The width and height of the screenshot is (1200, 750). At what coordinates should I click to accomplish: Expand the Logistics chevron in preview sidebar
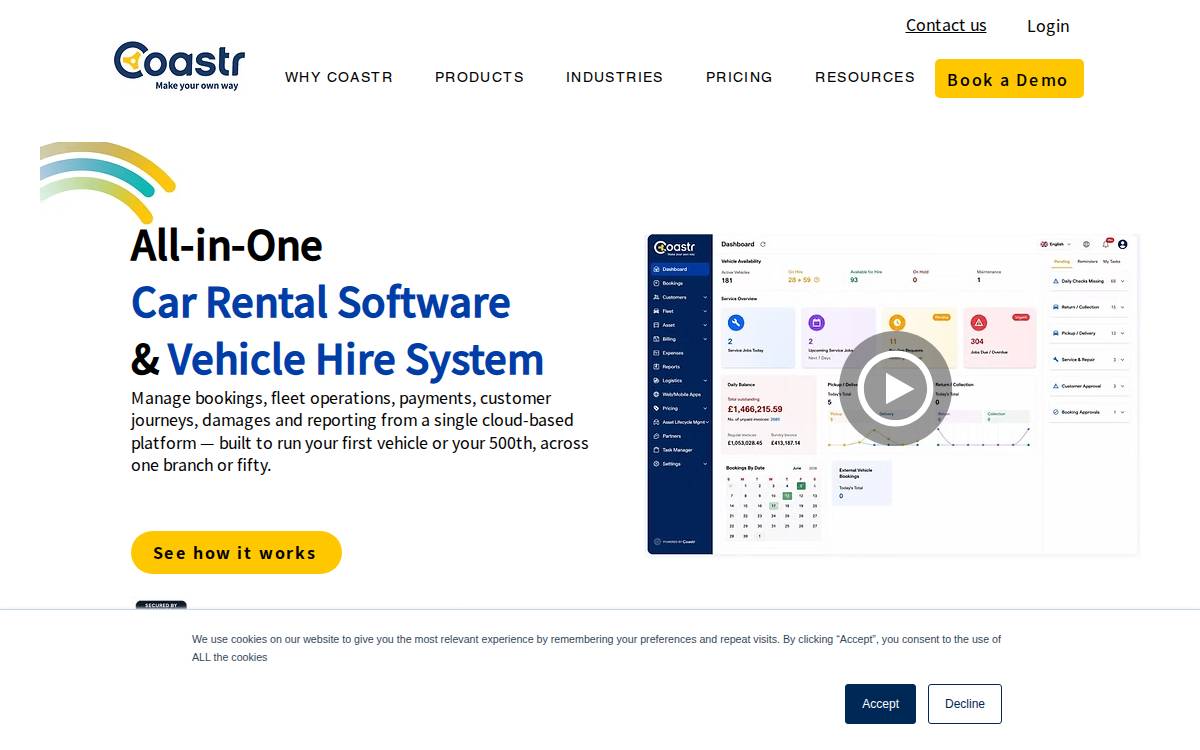[x=705, y=380]
